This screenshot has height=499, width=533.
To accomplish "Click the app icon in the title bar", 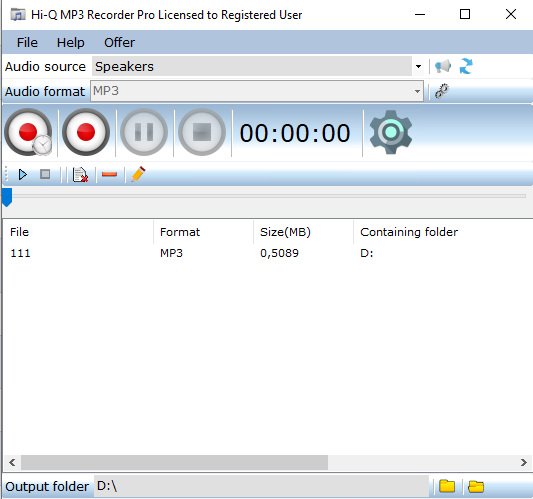I will coord(18,15).
